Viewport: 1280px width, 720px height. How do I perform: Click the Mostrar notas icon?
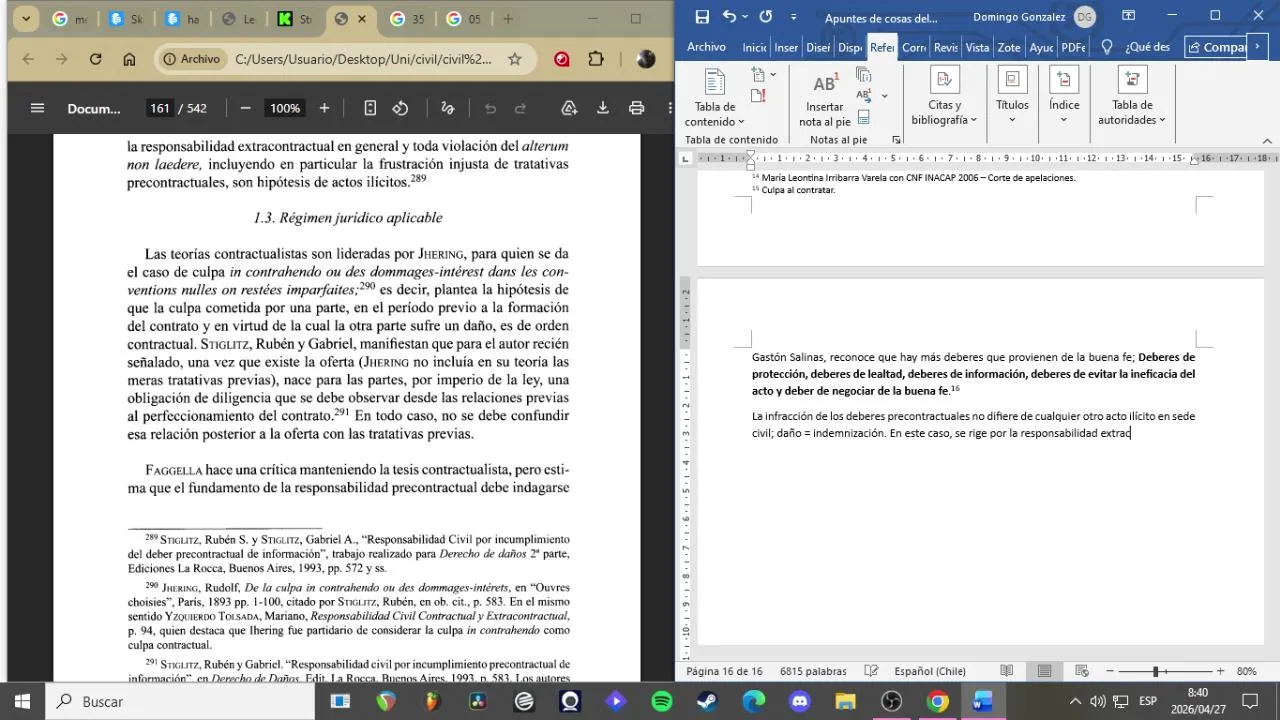(864, 117)
